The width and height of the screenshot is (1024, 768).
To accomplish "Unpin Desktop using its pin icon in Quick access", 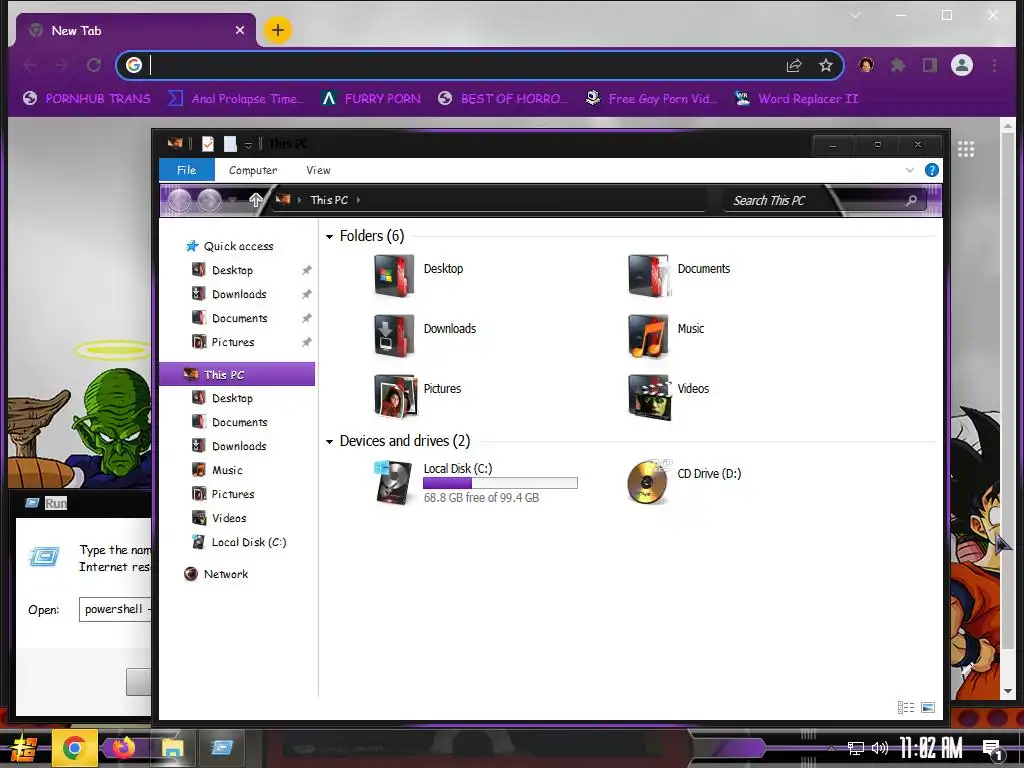I will pos(306,270).
